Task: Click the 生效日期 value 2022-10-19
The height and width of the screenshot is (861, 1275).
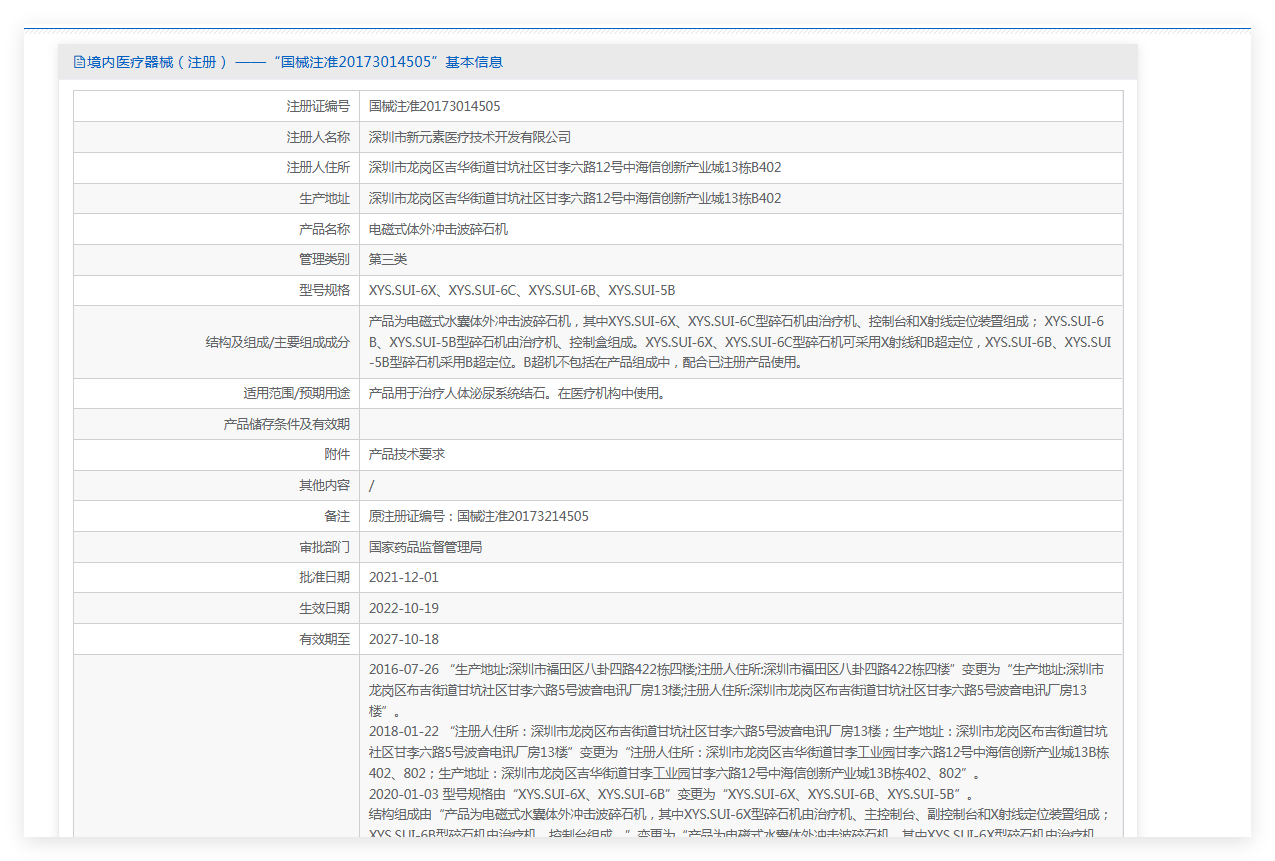Action: pyautogui.click(x=404, y=609)
